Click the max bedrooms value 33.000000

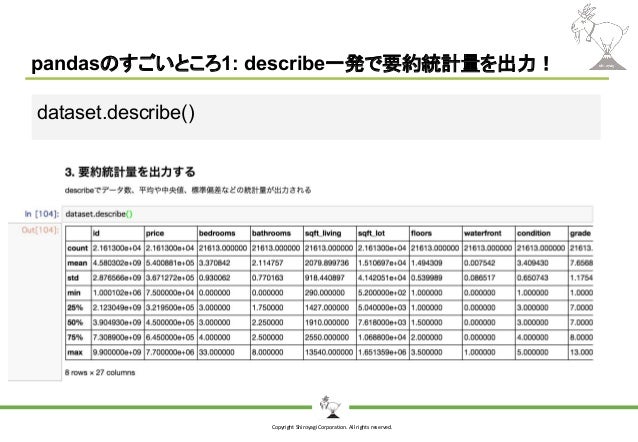pos(216,352)
